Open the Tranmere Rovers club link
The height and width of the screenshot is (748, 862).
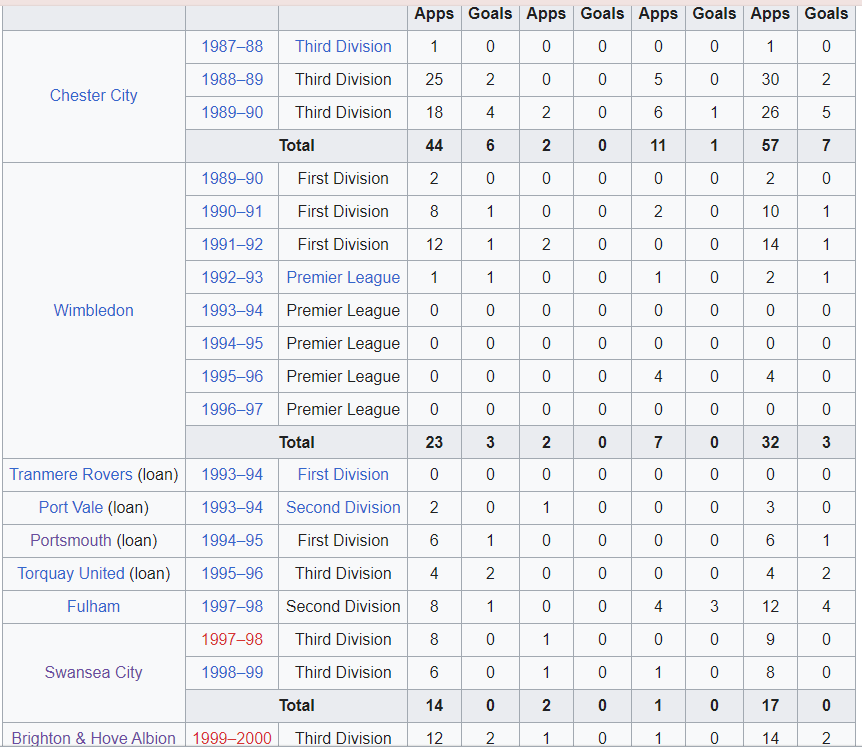(71, 474)
